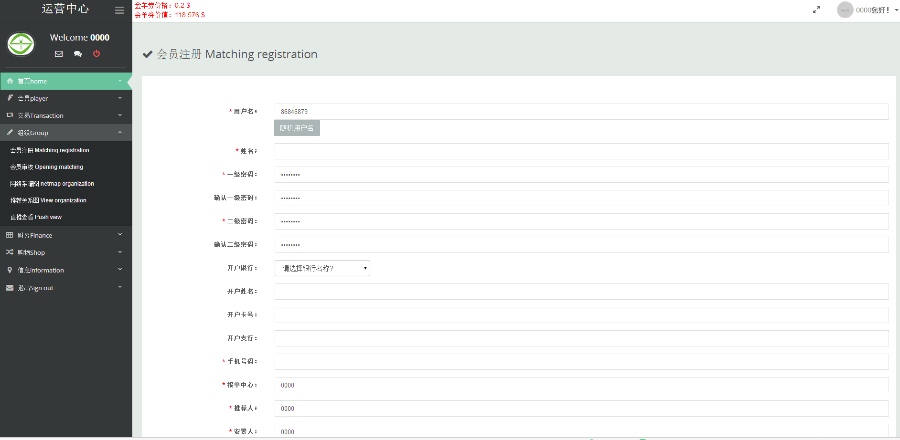Open the Information sidebar menu
900x440 pixels.
tap(66, 270)
